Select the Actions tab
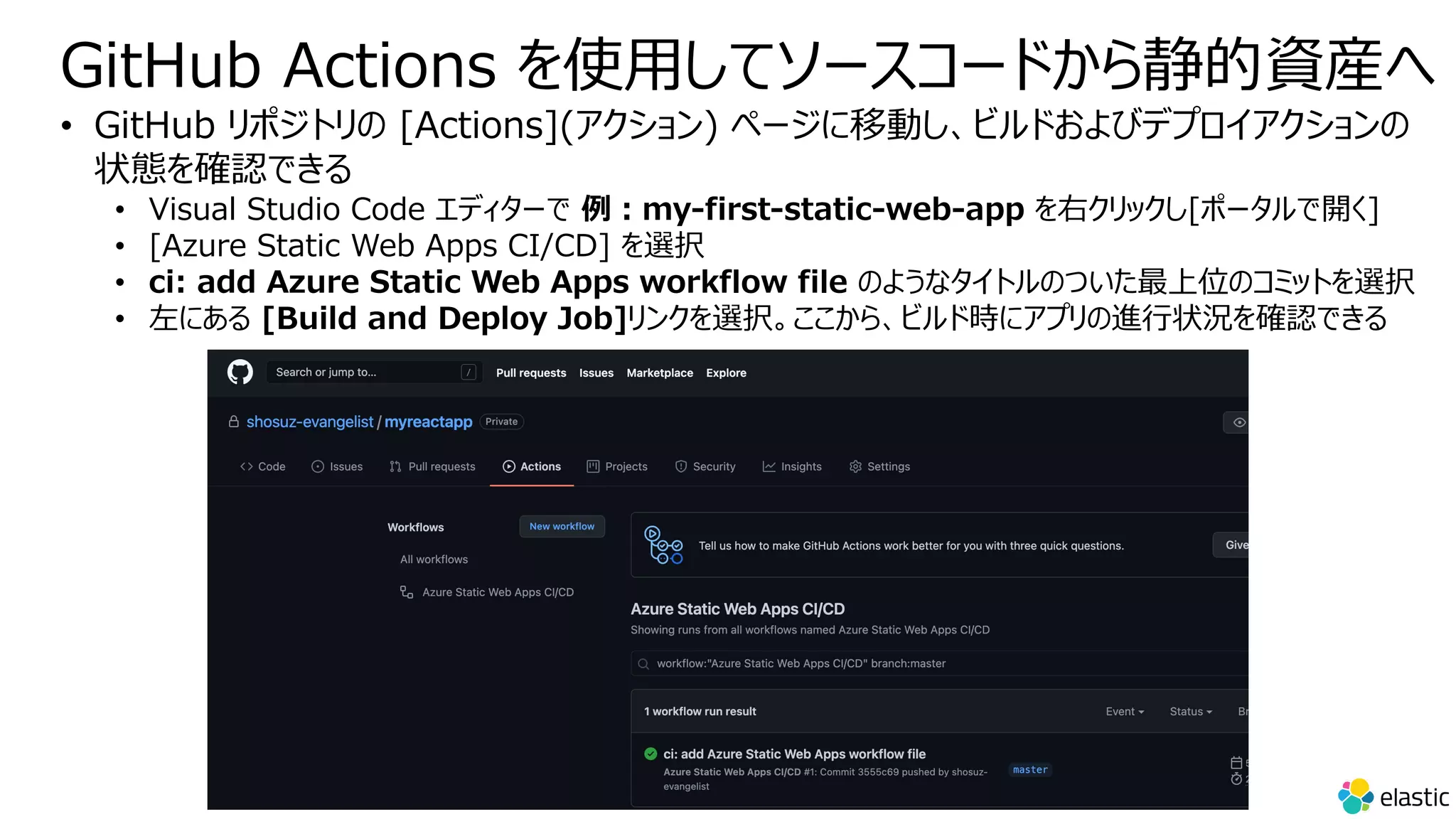Viewport: 1456px width, 819px height. [532, 466]
